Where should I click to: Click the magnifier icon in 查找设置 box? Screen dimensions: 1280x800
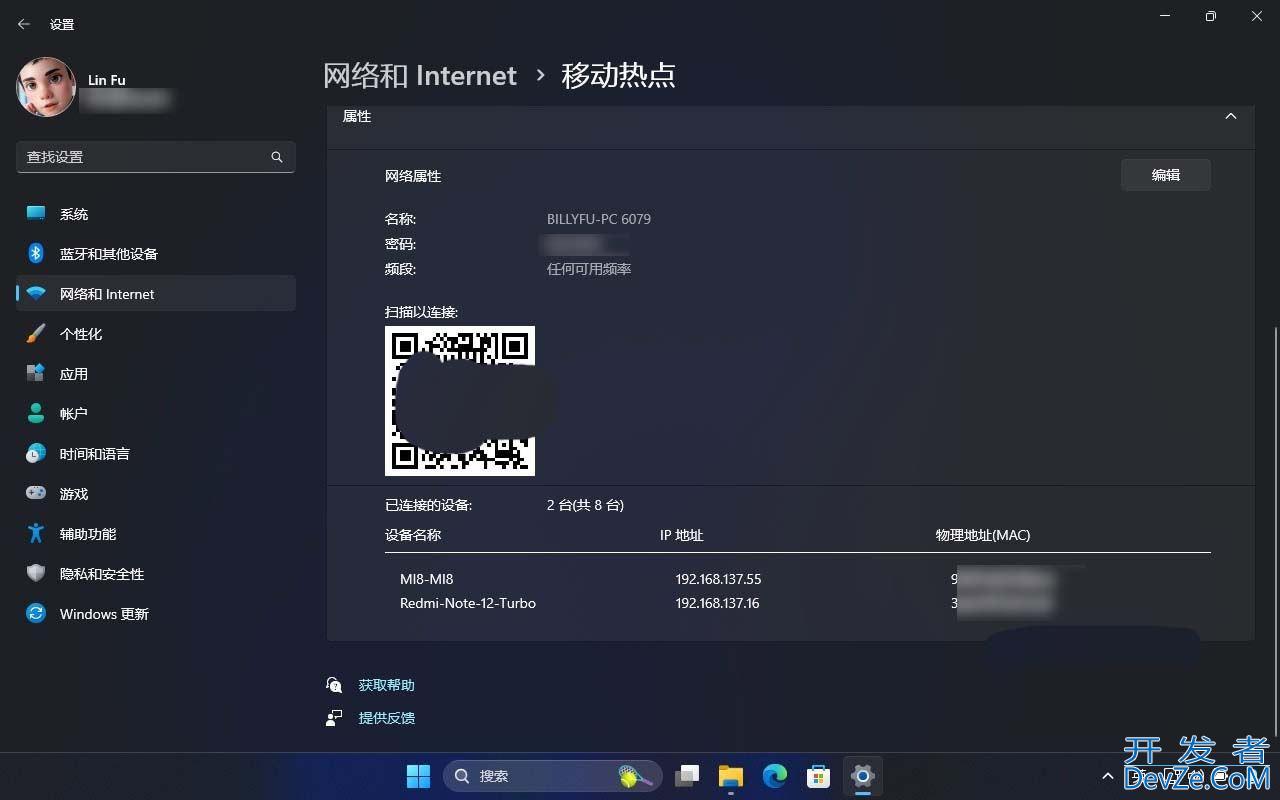point(277,157)
